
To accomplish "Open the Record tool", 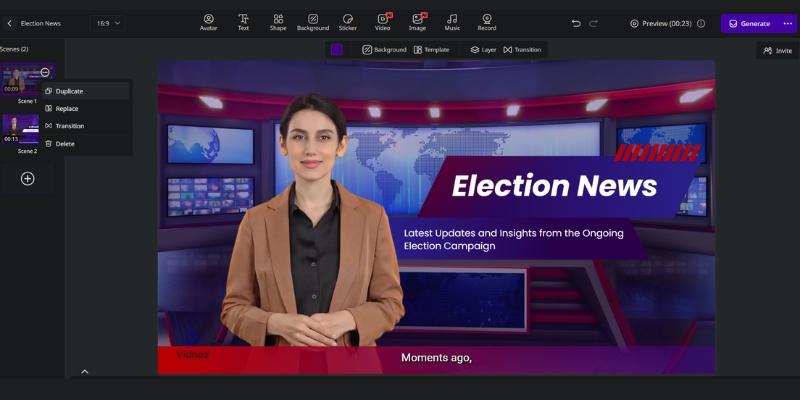I will point(487,23).
